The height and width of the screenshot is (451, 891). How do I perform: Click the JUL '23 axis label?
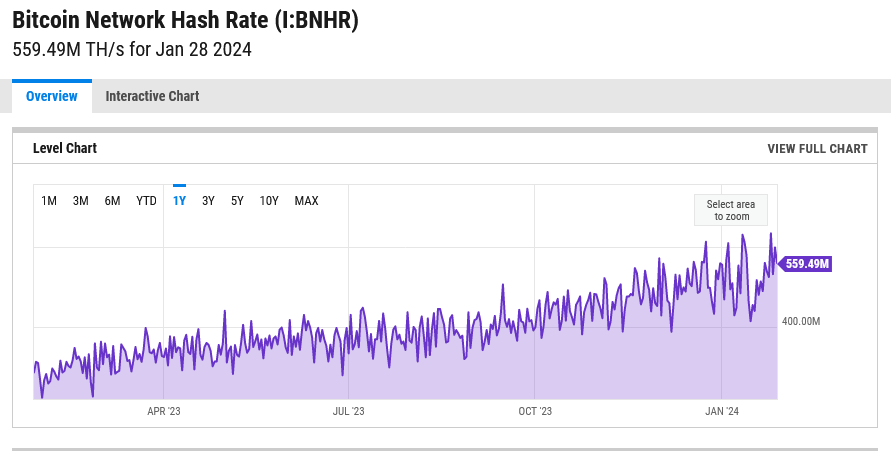pos(348,411)
